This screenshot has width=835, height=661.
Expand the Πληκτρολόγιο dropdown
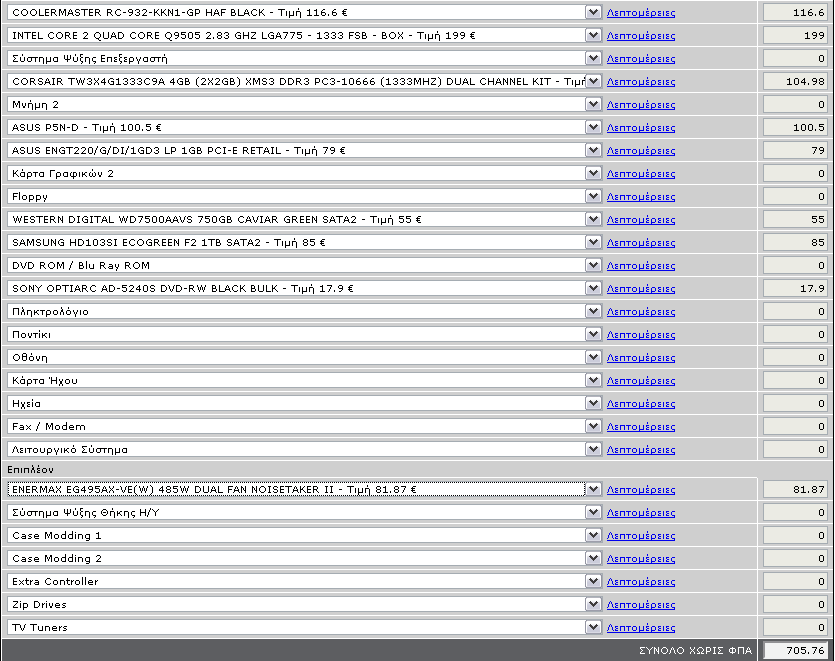click(305, 311)
